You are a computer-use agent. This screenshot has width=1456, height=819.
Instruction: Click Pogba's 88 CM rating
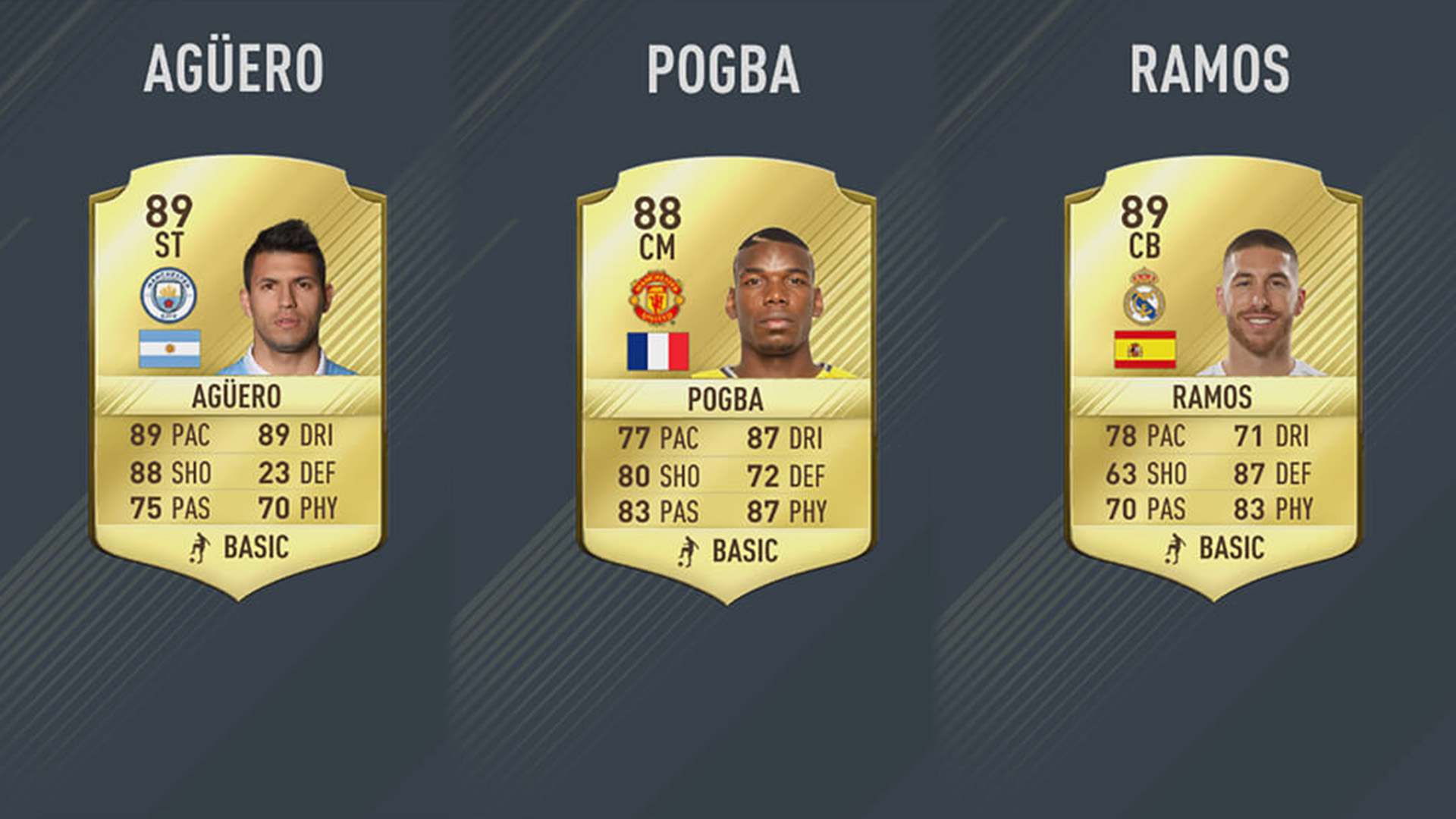point(657,229)
